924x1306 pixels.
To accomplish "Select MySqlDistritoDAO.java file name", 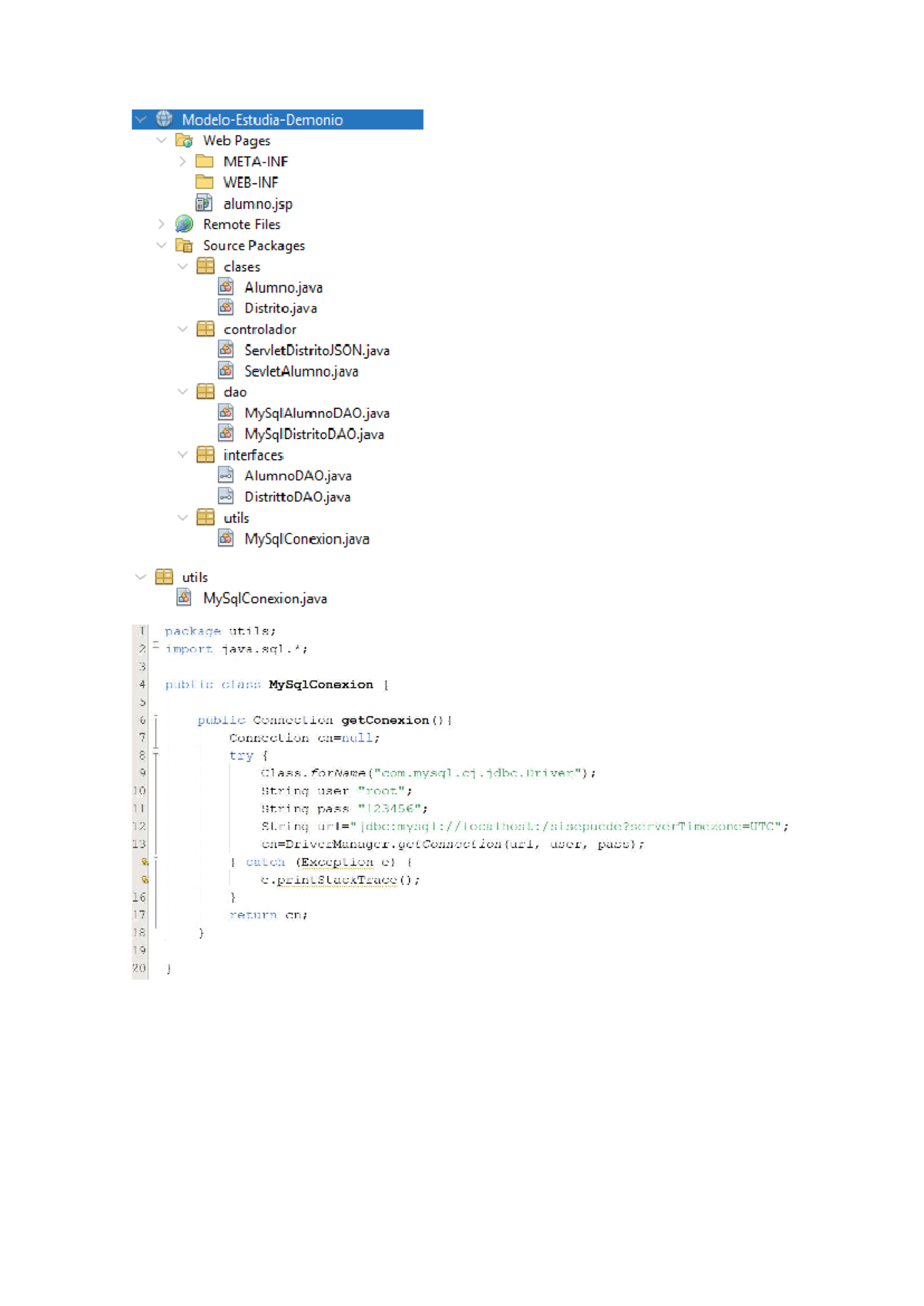I will [314, 434].
